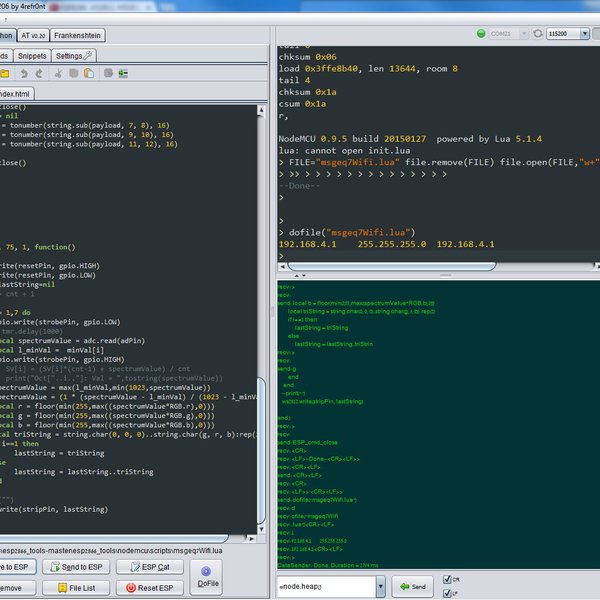Image resolution: width=600 pixels, height=600 pixels.
Task: Click the "csum 0x1a" terminal line
Action: (x=302, y=104)
